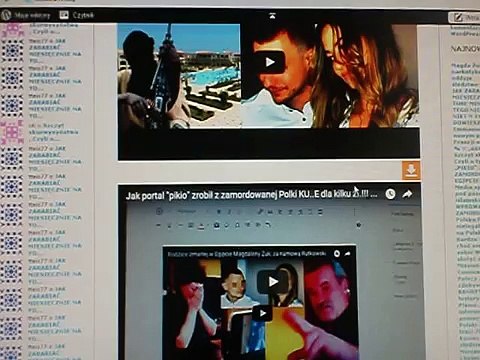Image resolution: width=480 pixels, height=360 pixels.
Task: Play the 'Jak portal pikio' video
Action: [273, 282]
